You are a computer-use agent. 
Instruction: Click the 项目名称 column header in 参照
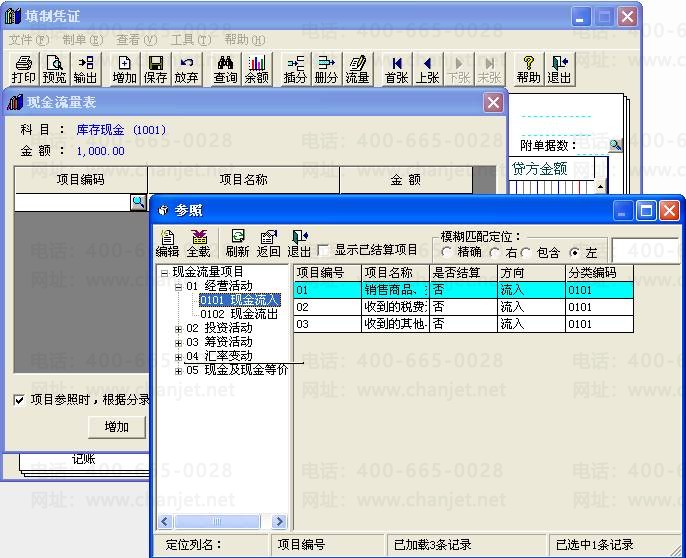coord(396,273)
